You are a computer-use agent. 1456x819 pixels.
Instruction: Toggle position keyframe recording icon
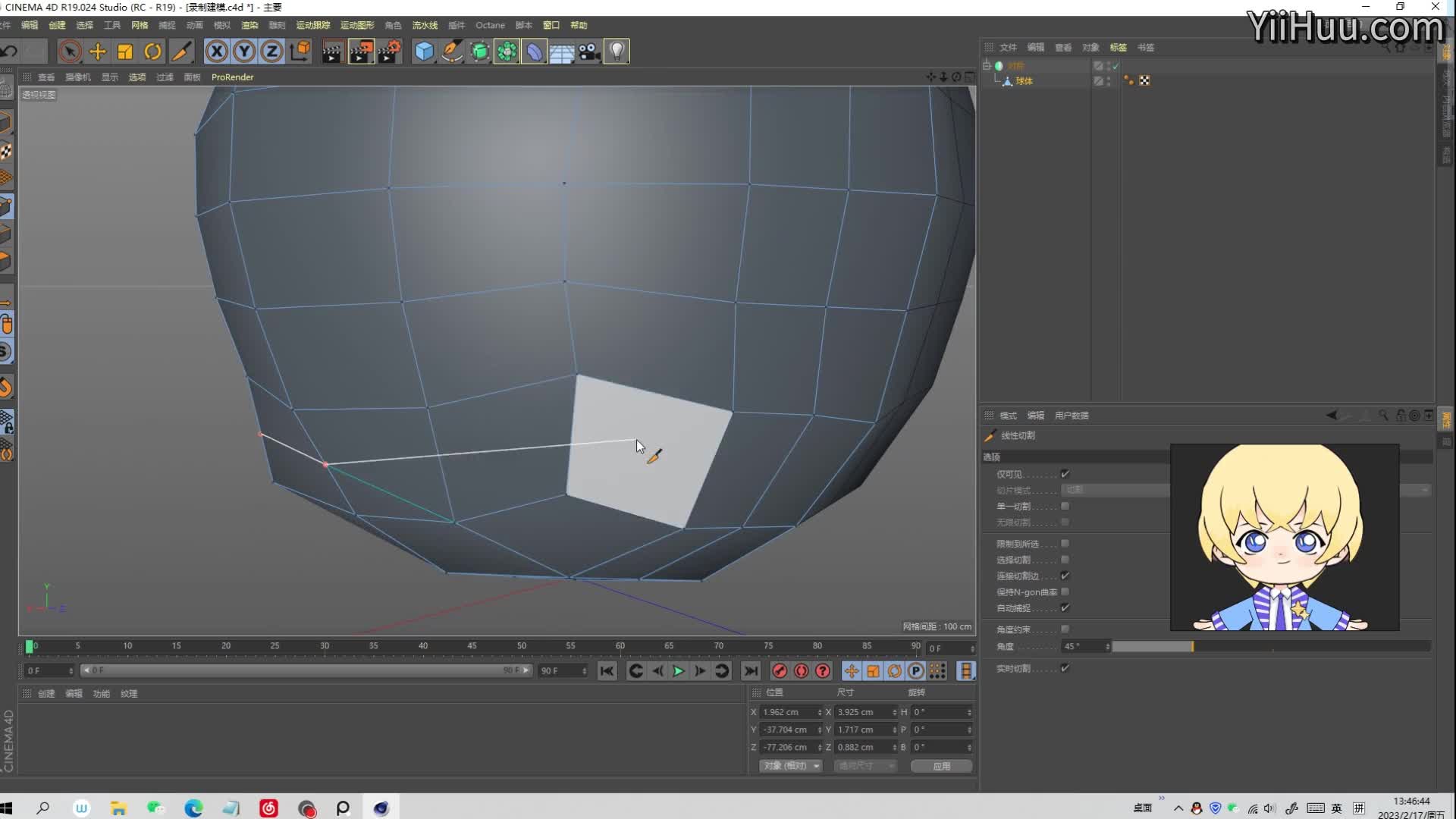(x=852, y=671)
